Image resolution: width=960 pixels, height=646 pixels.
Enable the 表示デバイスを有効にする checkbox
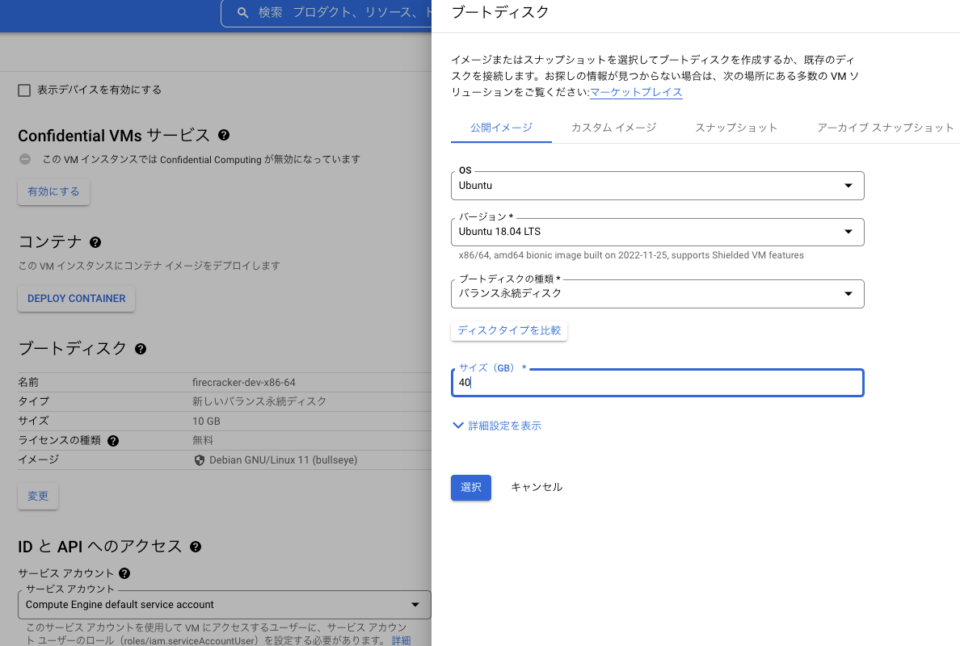[x=25, y=89]
